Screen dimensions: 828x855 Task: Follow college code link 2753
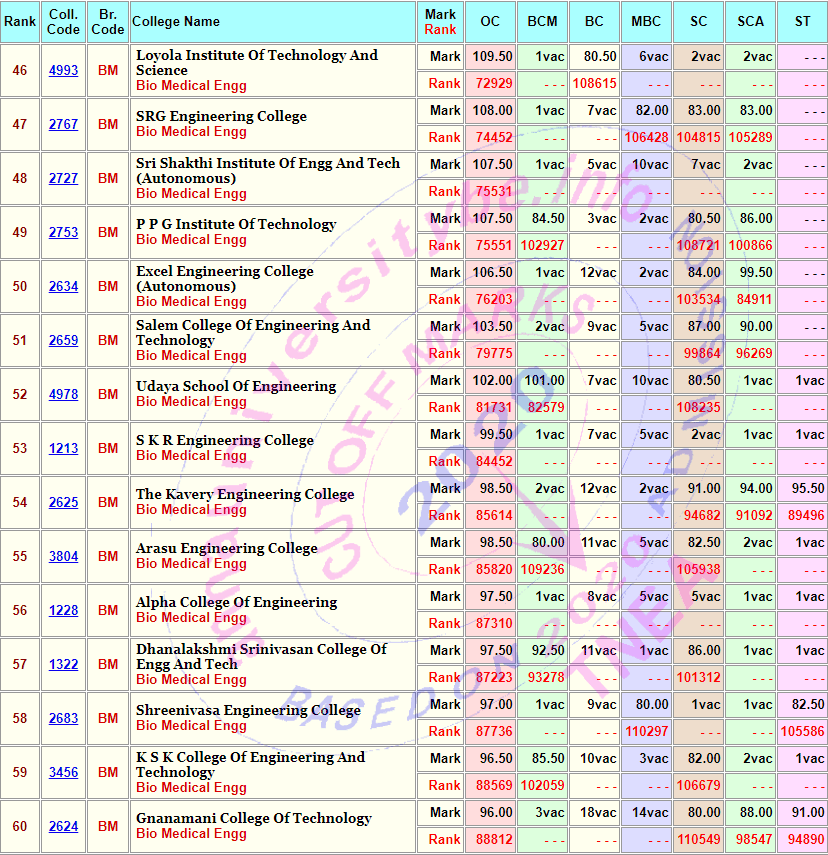click(x=63, y=232)
